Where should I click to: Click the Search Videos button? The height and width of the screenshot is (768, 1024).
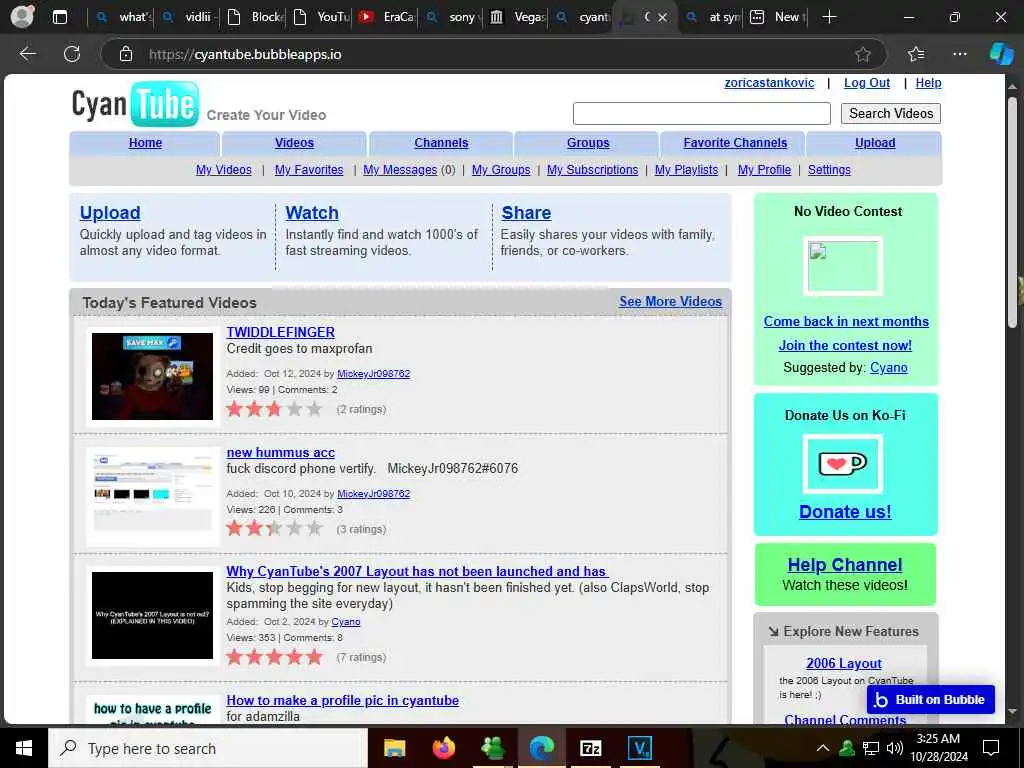[891, 114]
